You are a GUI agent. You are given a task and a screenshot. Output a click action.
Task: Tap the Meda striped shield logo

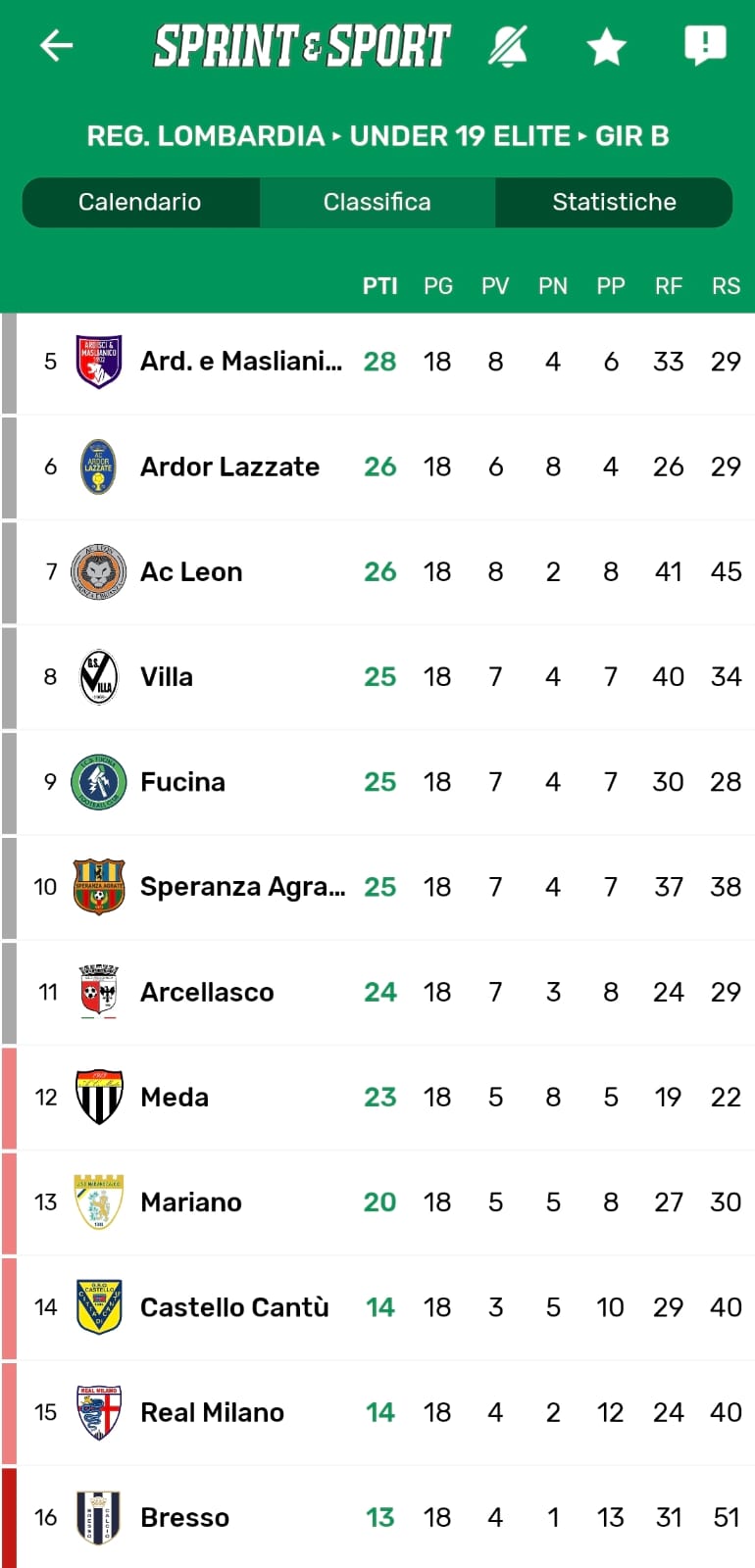click(x=98, y=1097)
